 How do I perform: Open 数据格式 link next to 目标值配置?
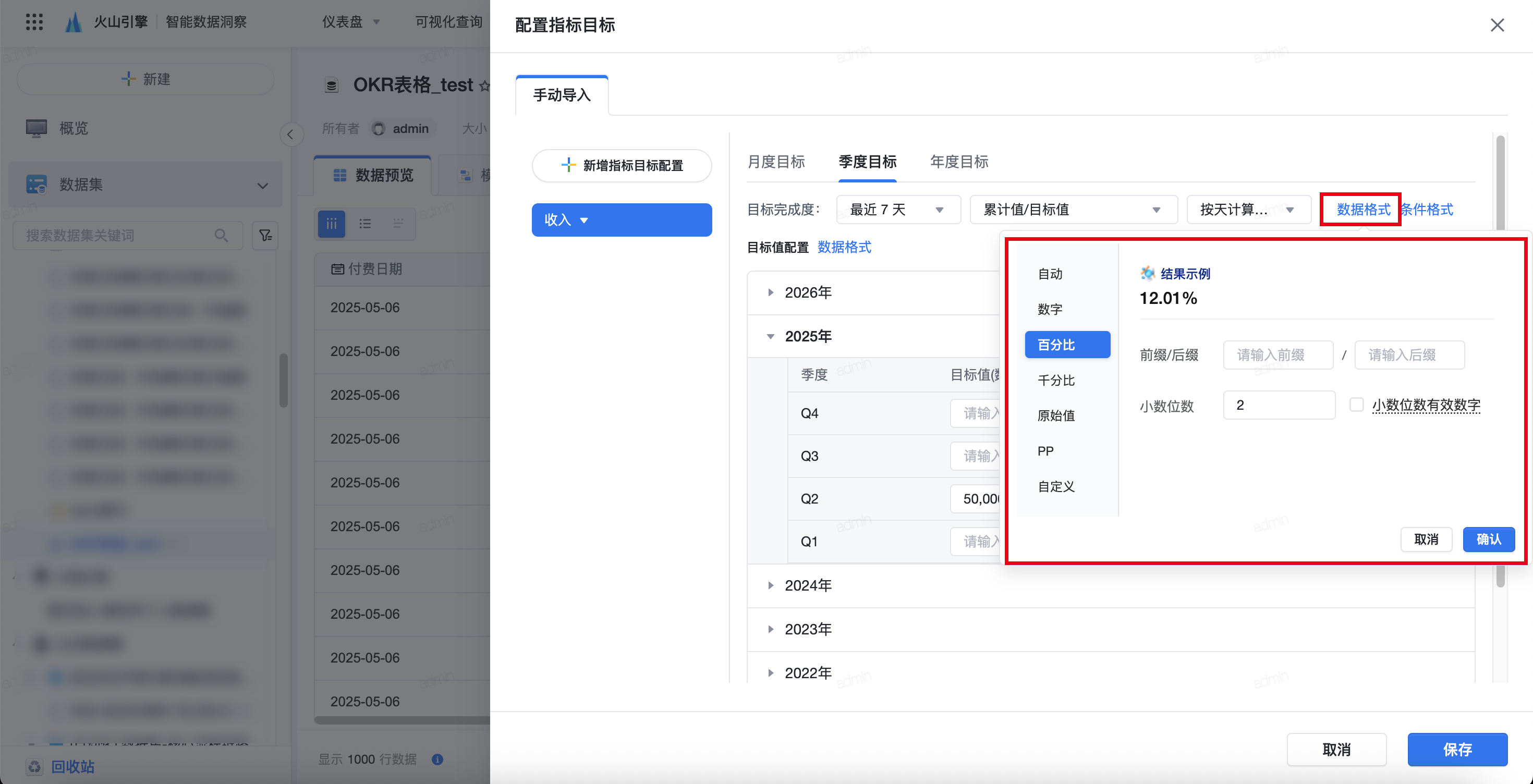pos(844,248)
